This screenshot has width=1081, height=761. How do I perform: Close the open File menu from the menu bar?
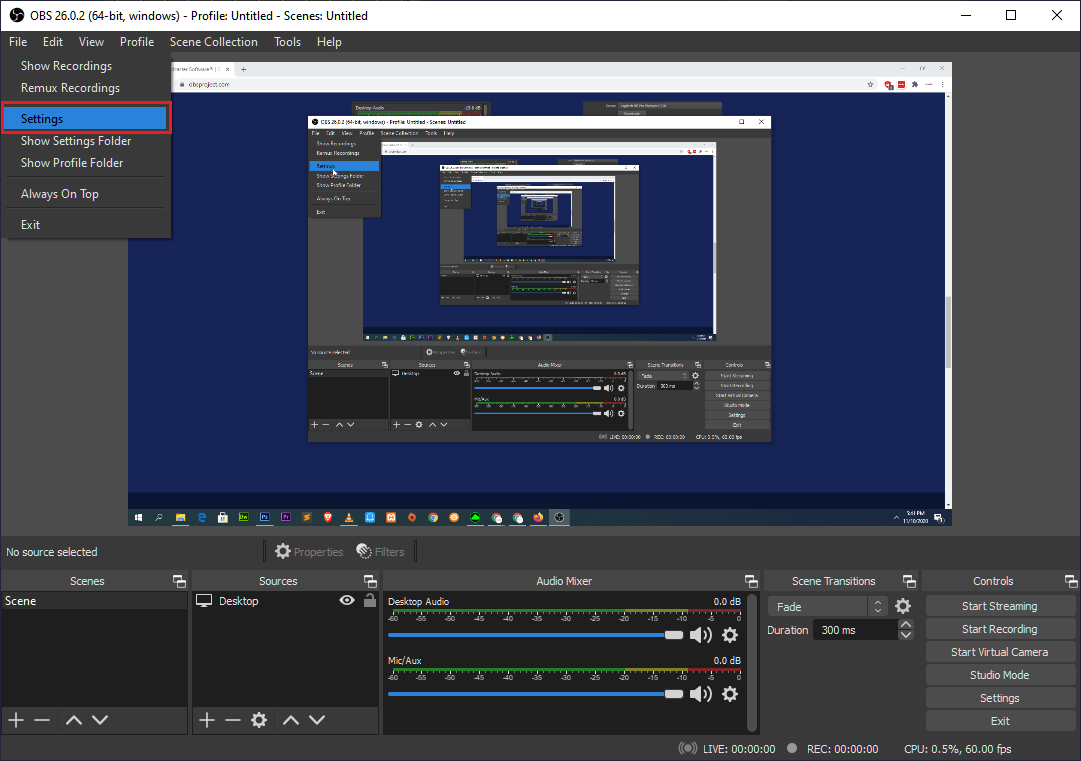[x=18, y=41]
